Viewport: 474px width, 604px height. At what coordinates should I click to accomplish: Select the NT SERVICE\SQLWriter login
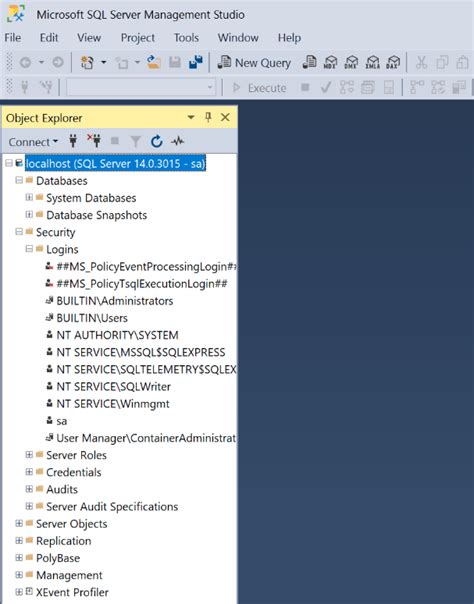[113, 386]
